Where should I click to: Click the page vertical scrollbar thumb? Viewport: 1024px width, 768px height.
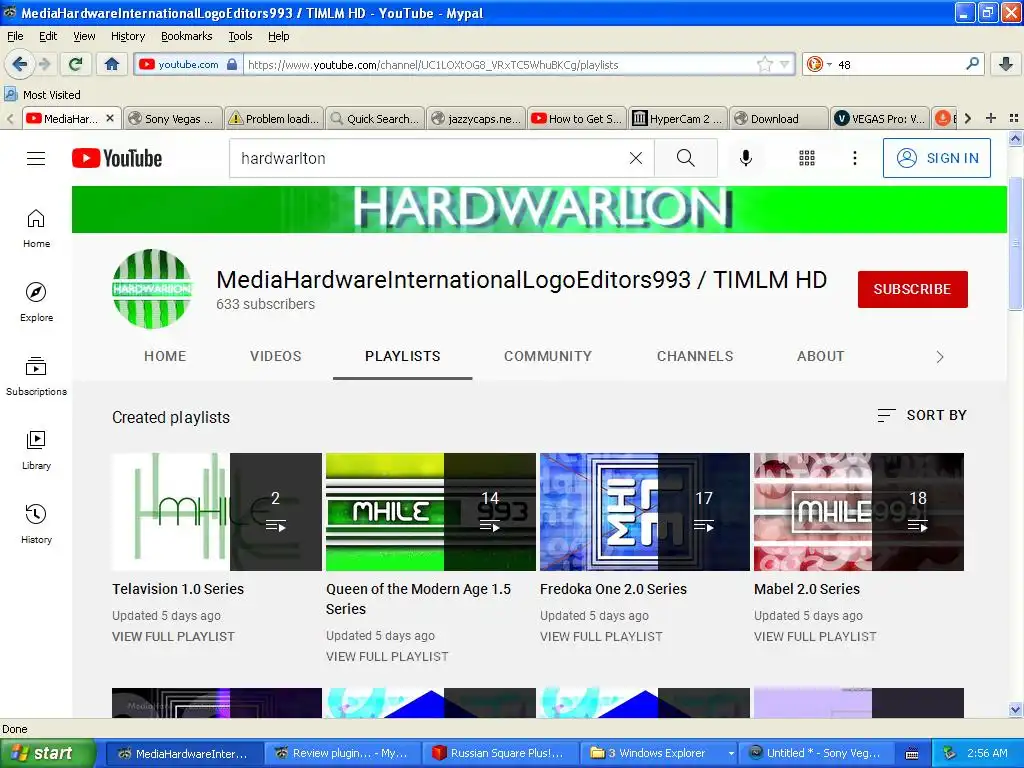(1015, 243)
